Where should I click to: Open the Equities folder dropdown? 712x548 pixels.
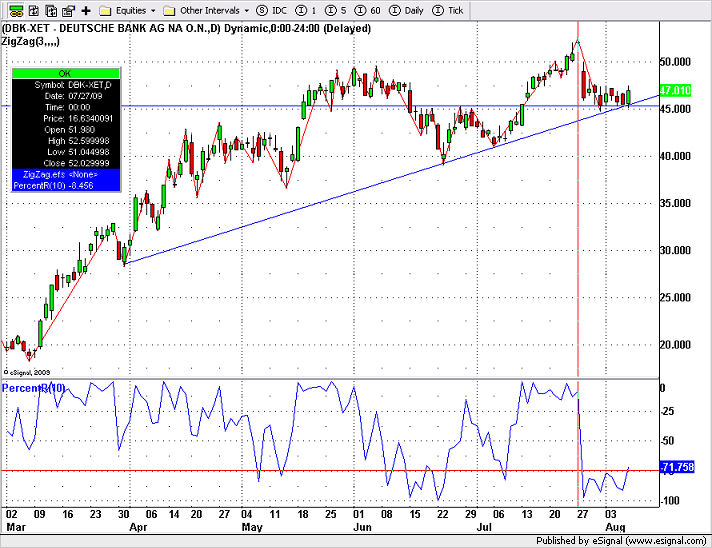[127, 10]
